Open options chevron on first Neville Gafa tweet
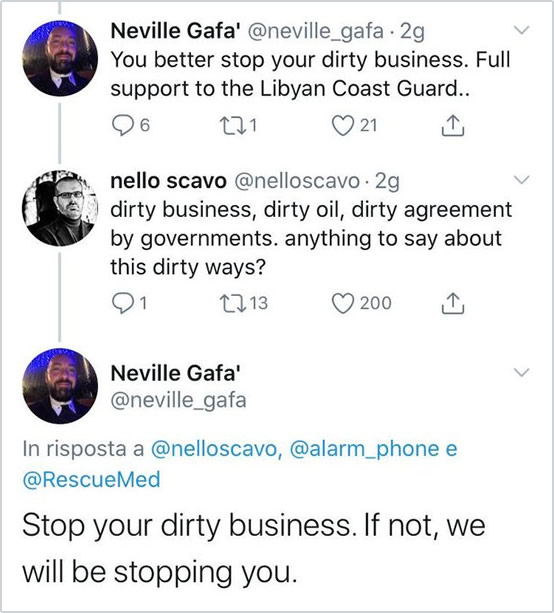 coord(522,30)
